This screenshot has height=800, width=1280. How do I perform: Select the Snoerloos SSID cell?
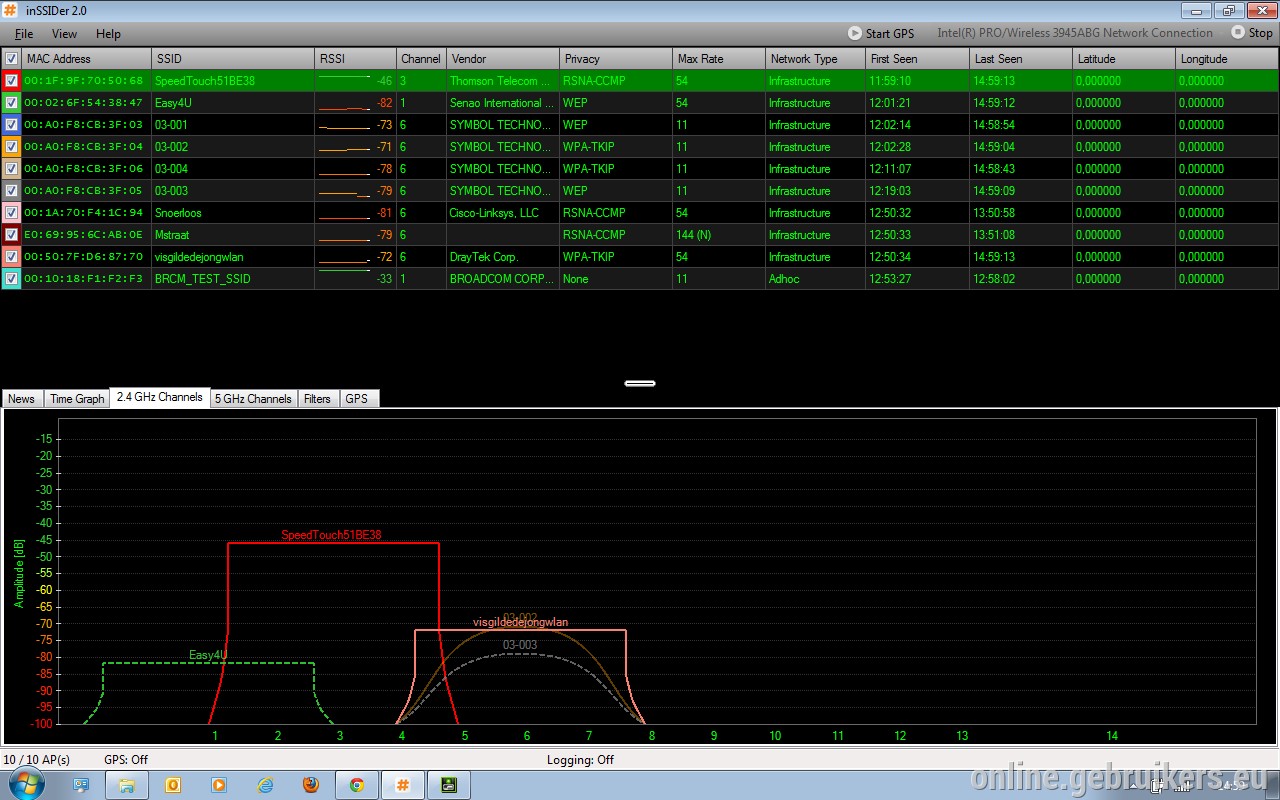[233, 213]
